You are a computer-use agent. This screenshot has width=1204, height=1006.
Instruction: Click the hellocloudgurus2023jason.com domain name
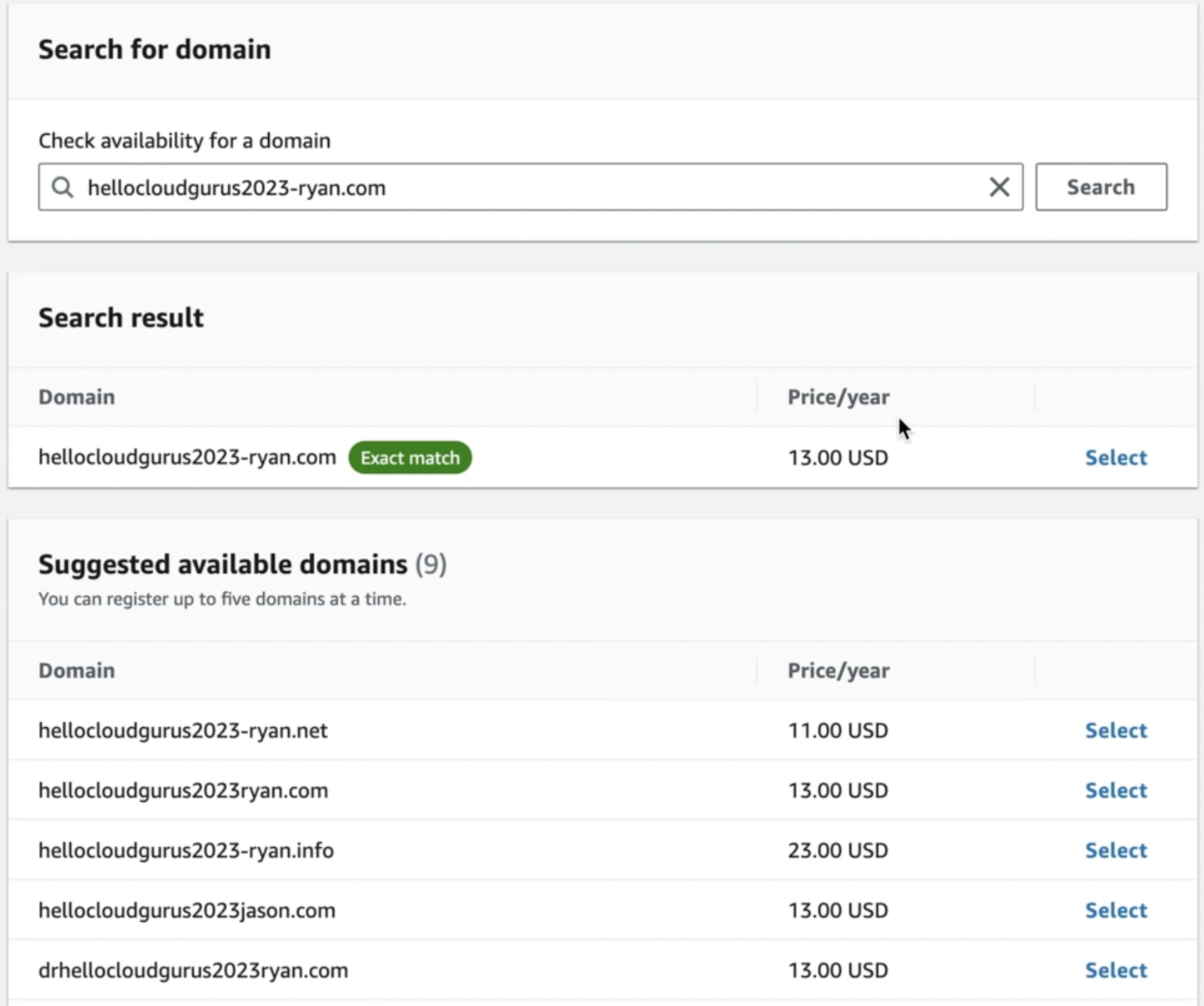pos(187,910)
